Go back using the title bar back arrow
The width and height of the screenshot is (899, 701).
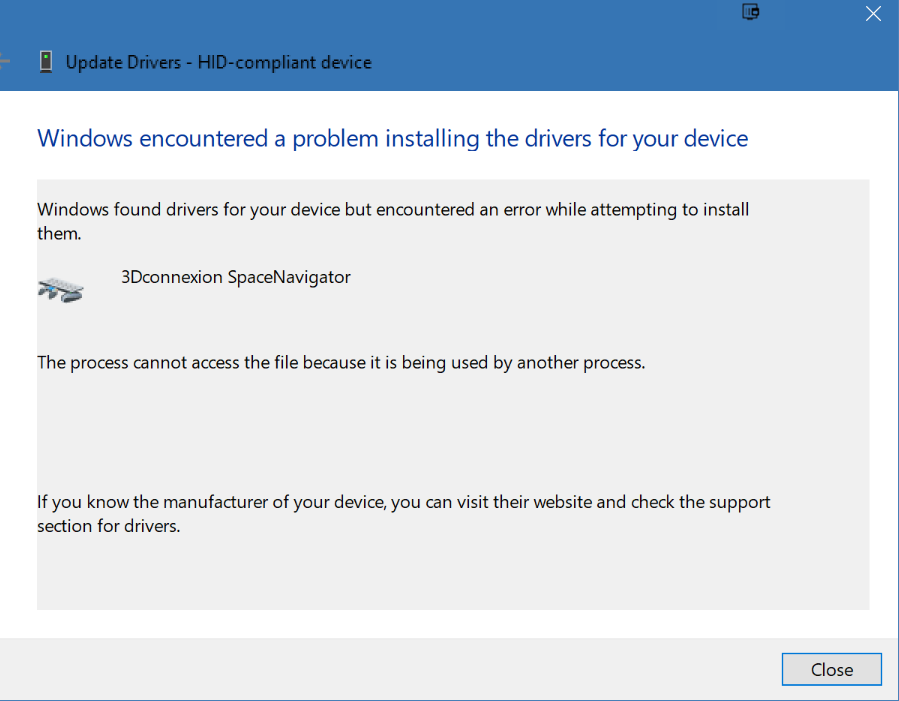pos(5,61)
